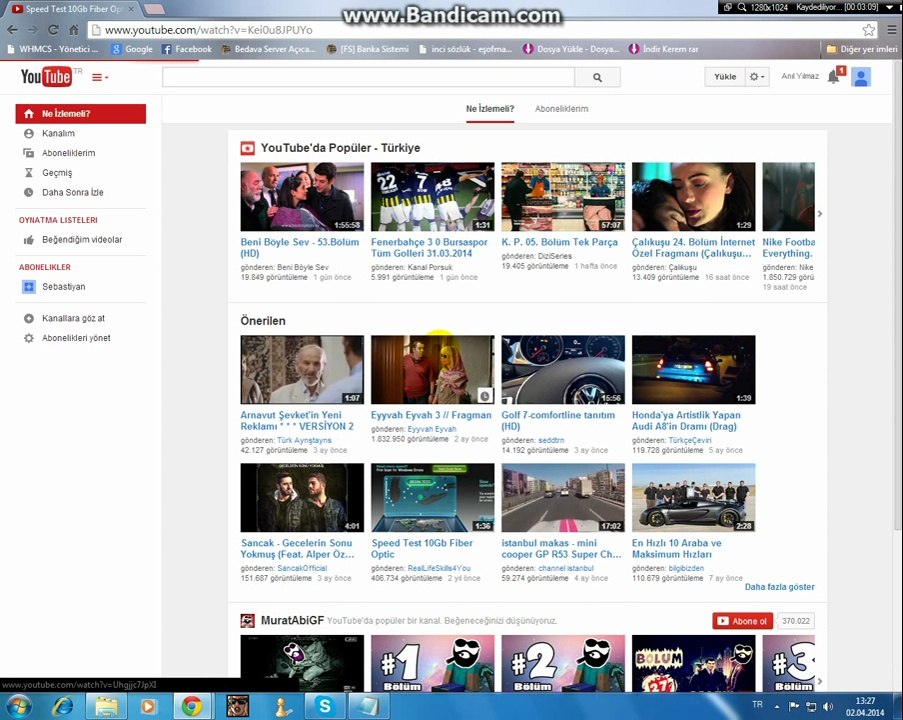This screenshot has width=903, height=720.
Task: Open the guide menu next to YouTube logo
Action: [100, 77]
